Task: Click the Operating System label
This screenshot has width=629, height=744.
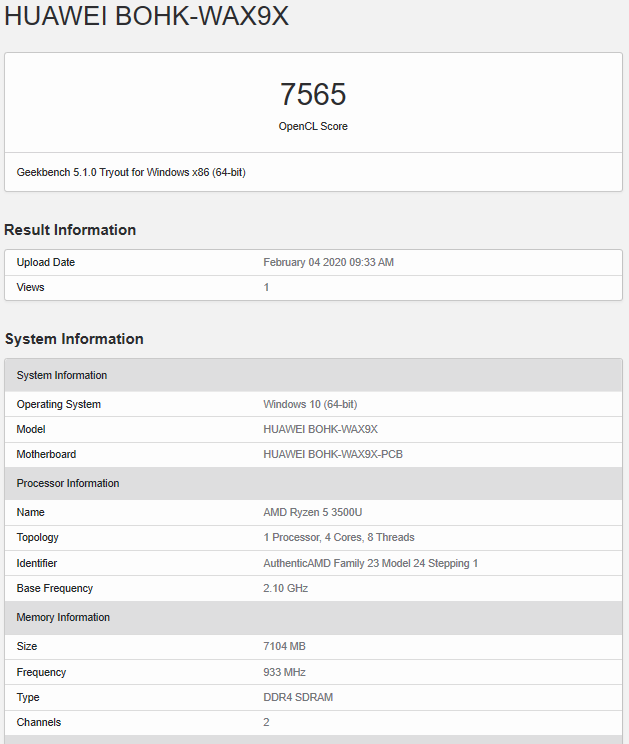Action: (59, 404)
